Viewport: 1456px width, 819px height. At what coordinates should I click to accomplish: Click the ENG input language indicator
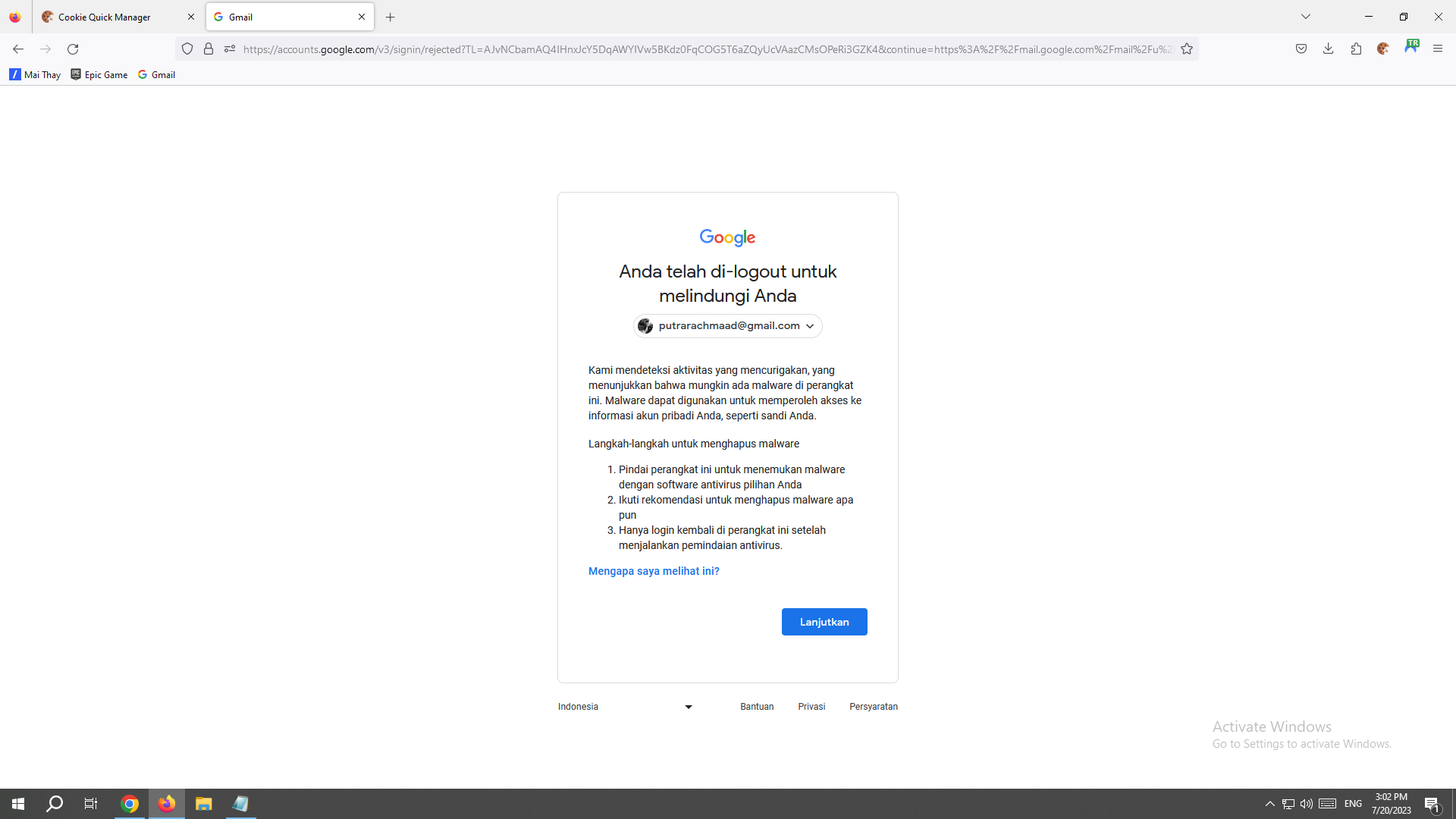coord(1354,804)
